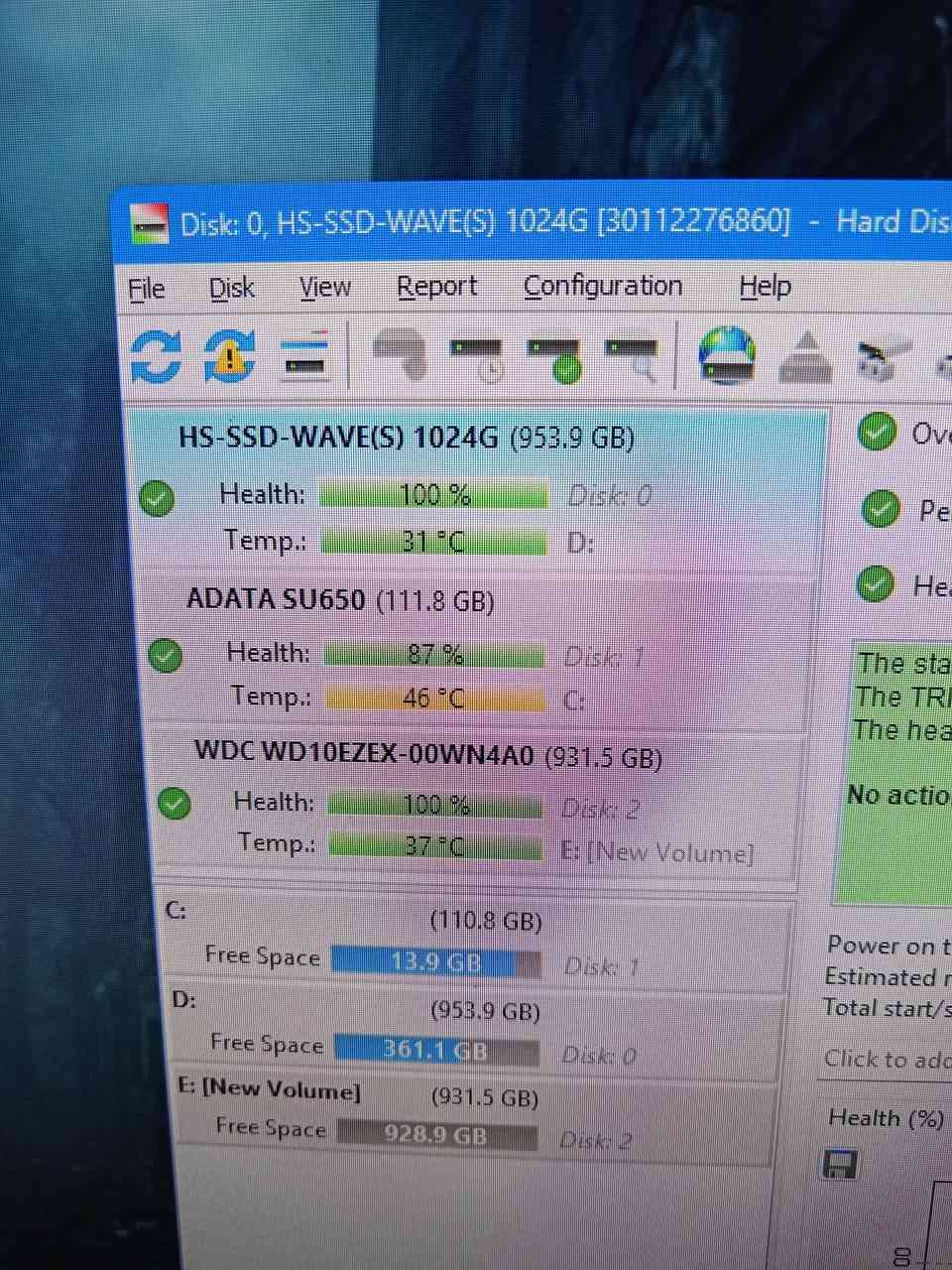952x1270 pixels.
Task: Click the "Health (%)" graph label
Action: point(886,1118)
